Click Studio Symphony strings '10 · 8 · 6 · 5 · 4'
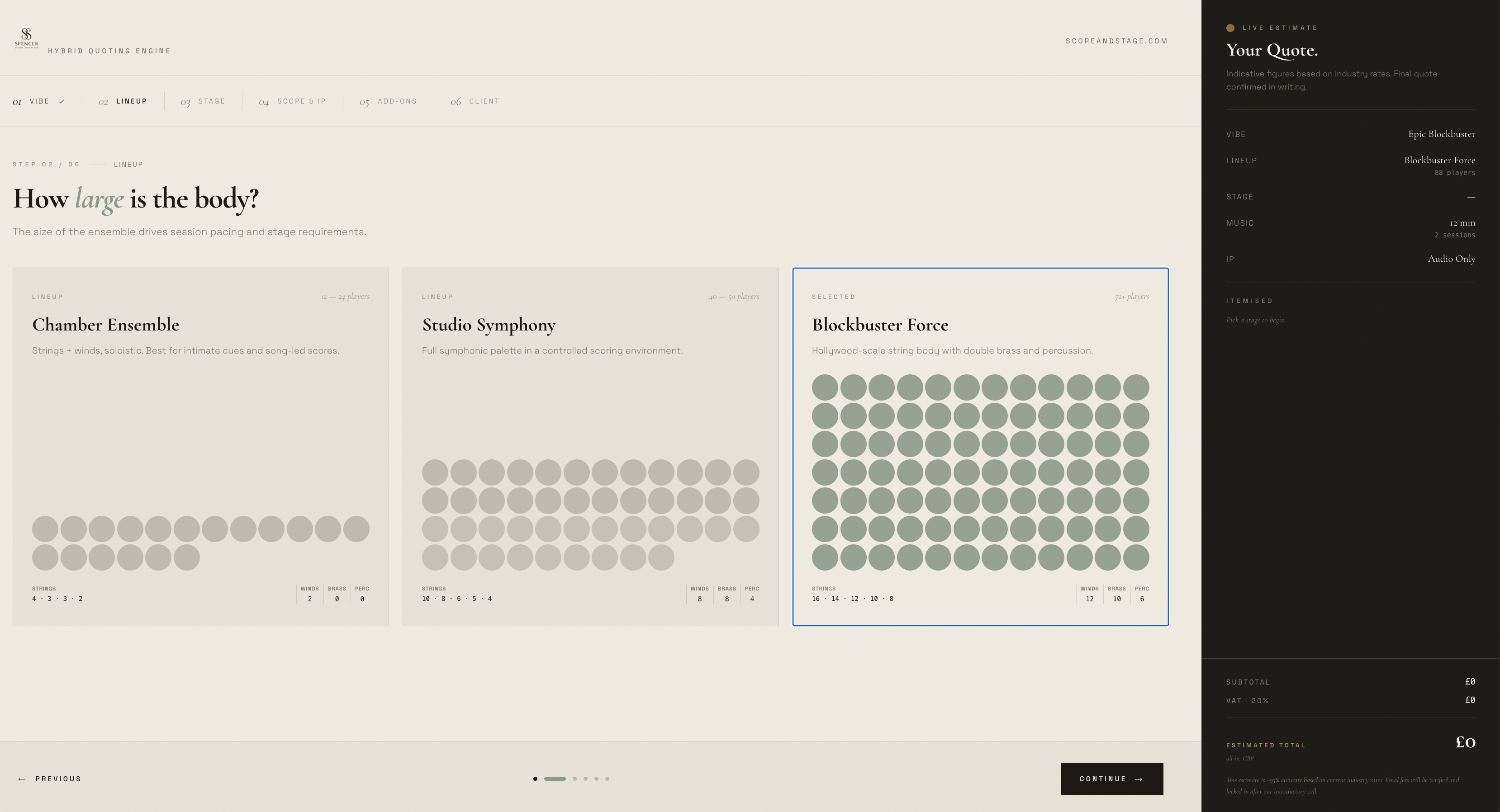The image size is (1500, 812). 457,599
